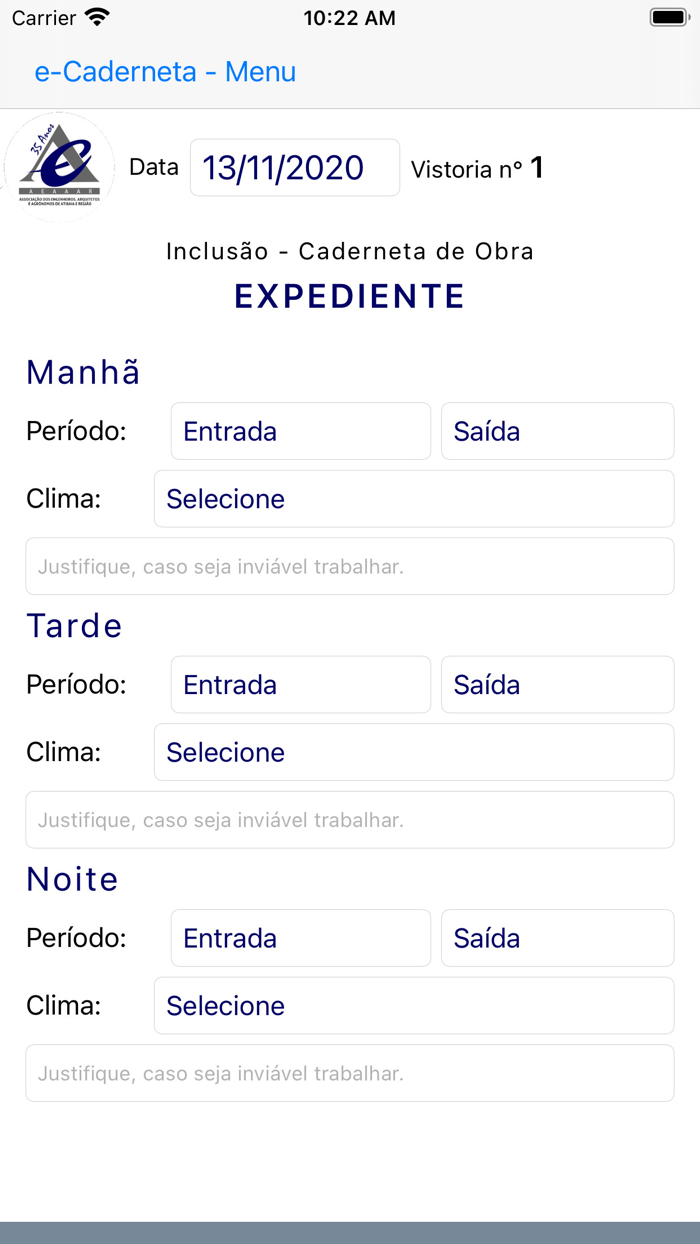This screenshot has height=1244, width=700.
Task: Open the e-Caderneta Menu
Action: (165, 72)
